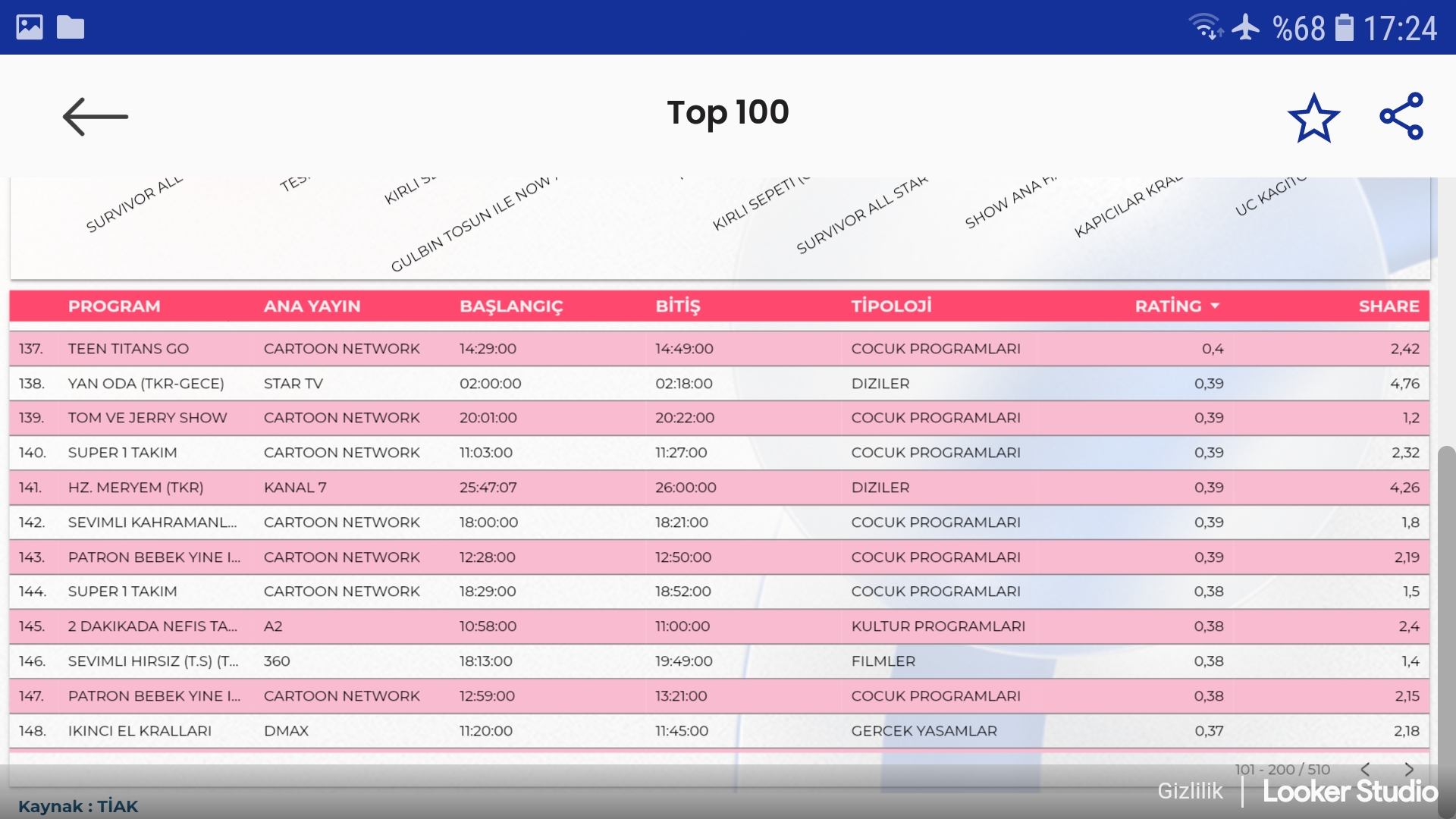Open the Gizlilik privacy link
Viewport: 1456px width, 819px height.
tap(1190, 791)
